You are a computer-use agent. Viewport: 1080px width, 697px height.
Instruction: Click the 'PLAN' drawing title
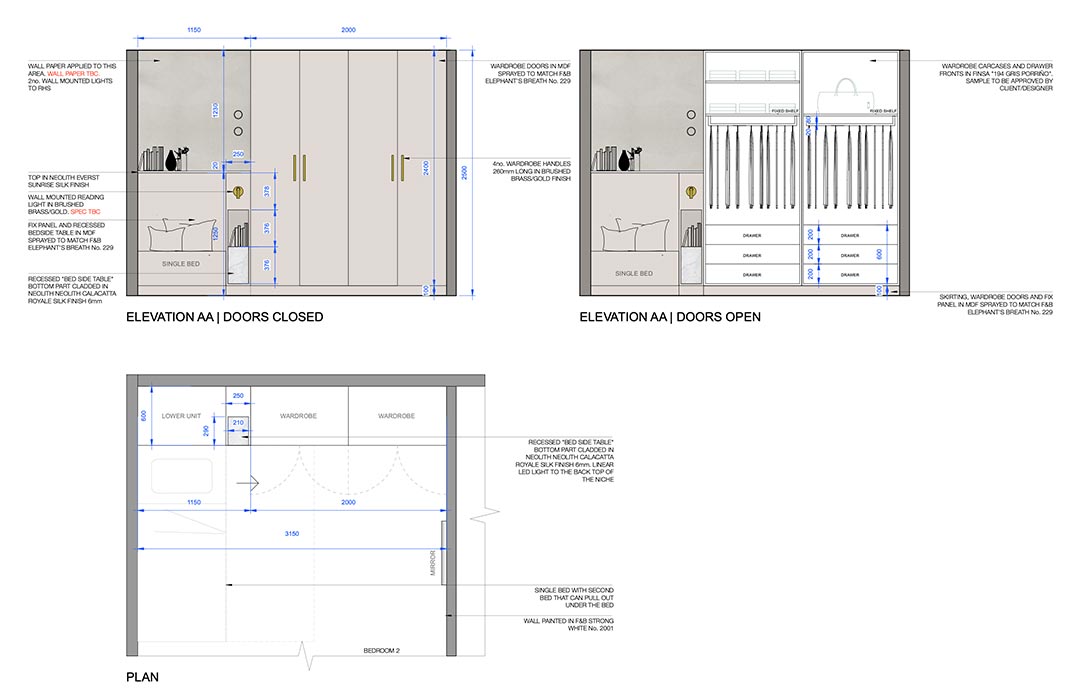point(142,677)
